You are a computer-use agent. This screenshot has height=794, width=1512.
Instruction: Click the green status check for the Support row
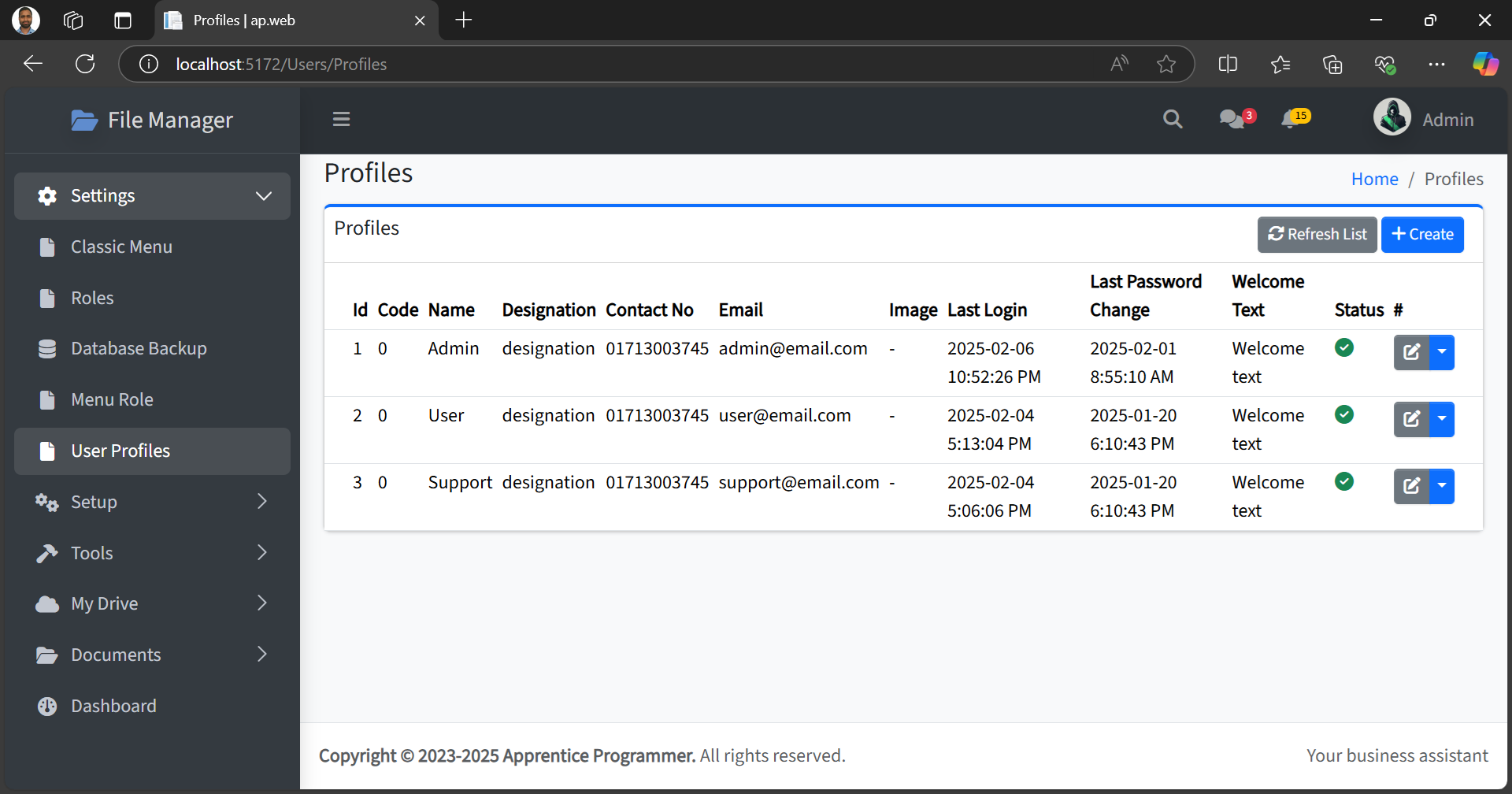tap(1344, 480)
